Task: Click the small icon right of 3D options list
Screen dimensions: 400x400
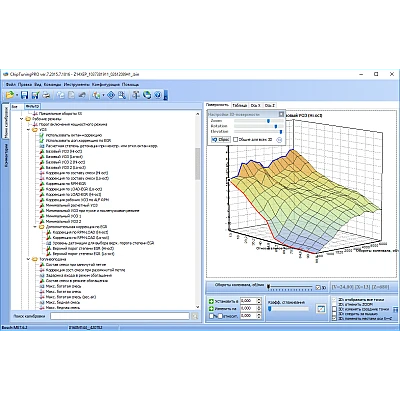Action: pyautogui.click(x=396, y=309)
